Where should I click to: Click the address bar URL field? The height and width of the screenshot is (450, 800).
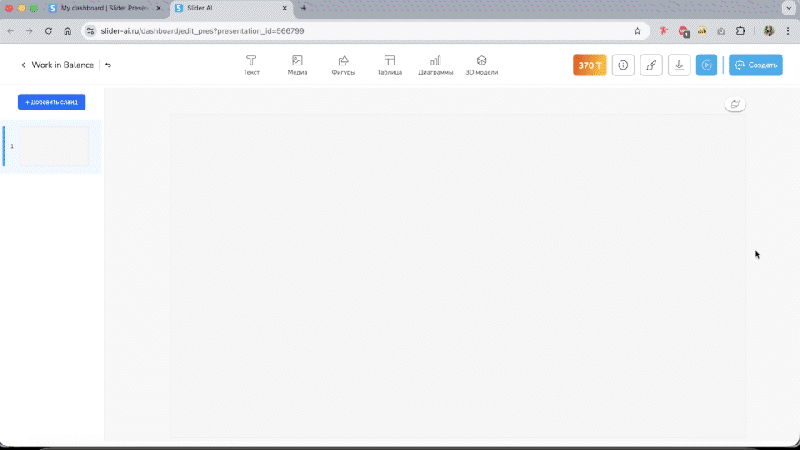(365, 31)
